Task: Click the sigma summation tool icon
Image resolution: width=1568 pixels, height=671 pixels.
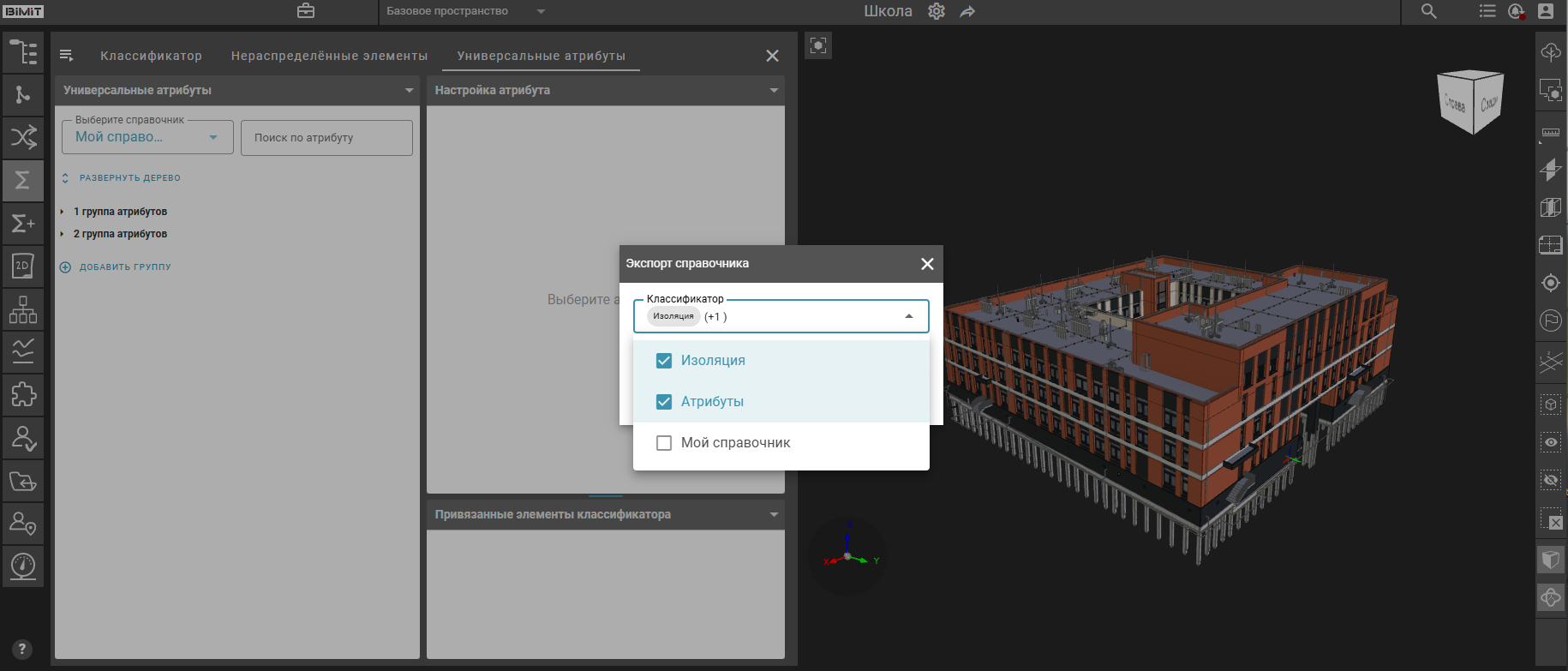Action: (23, 181)
